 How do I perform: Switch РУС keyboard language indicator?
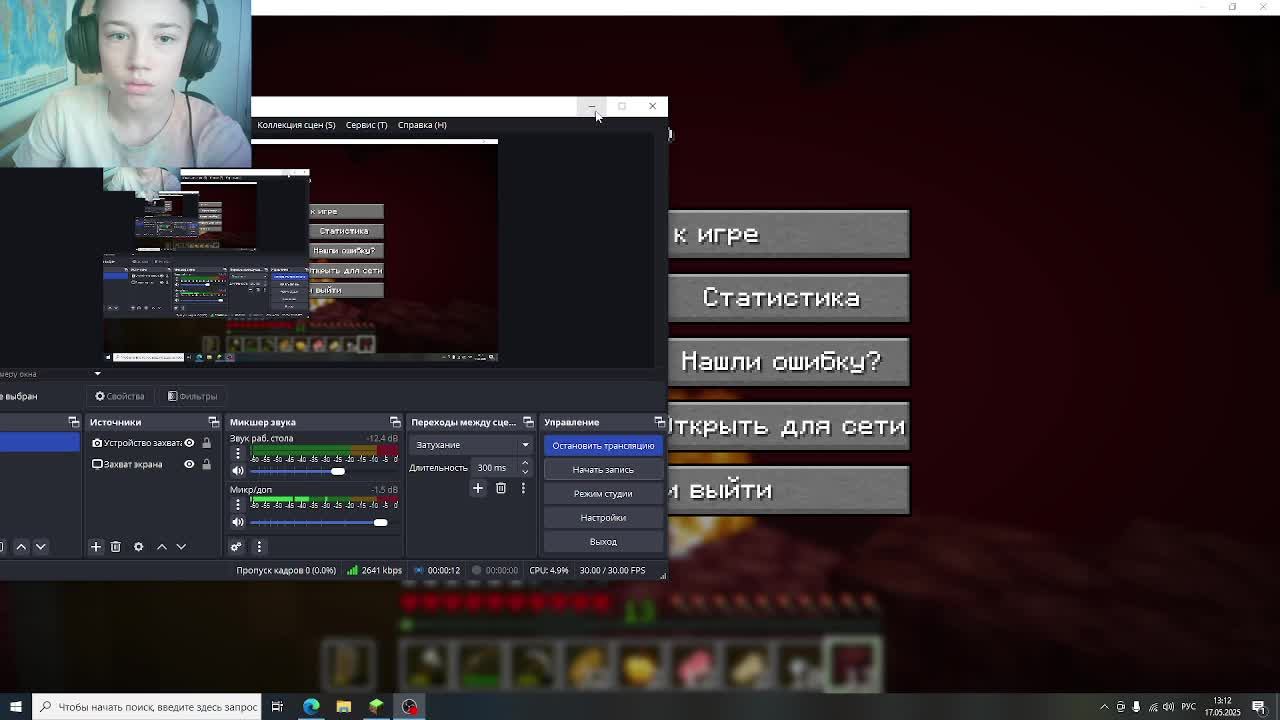click(1188, 707)
